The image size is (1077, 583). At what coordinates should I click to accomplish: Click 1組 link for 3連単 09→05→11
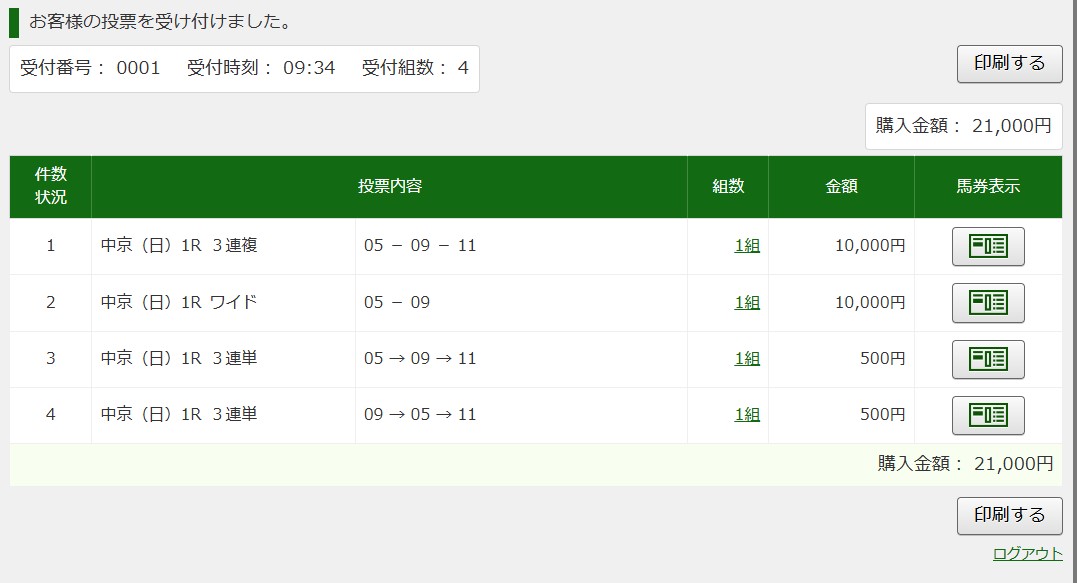(747, 415)
